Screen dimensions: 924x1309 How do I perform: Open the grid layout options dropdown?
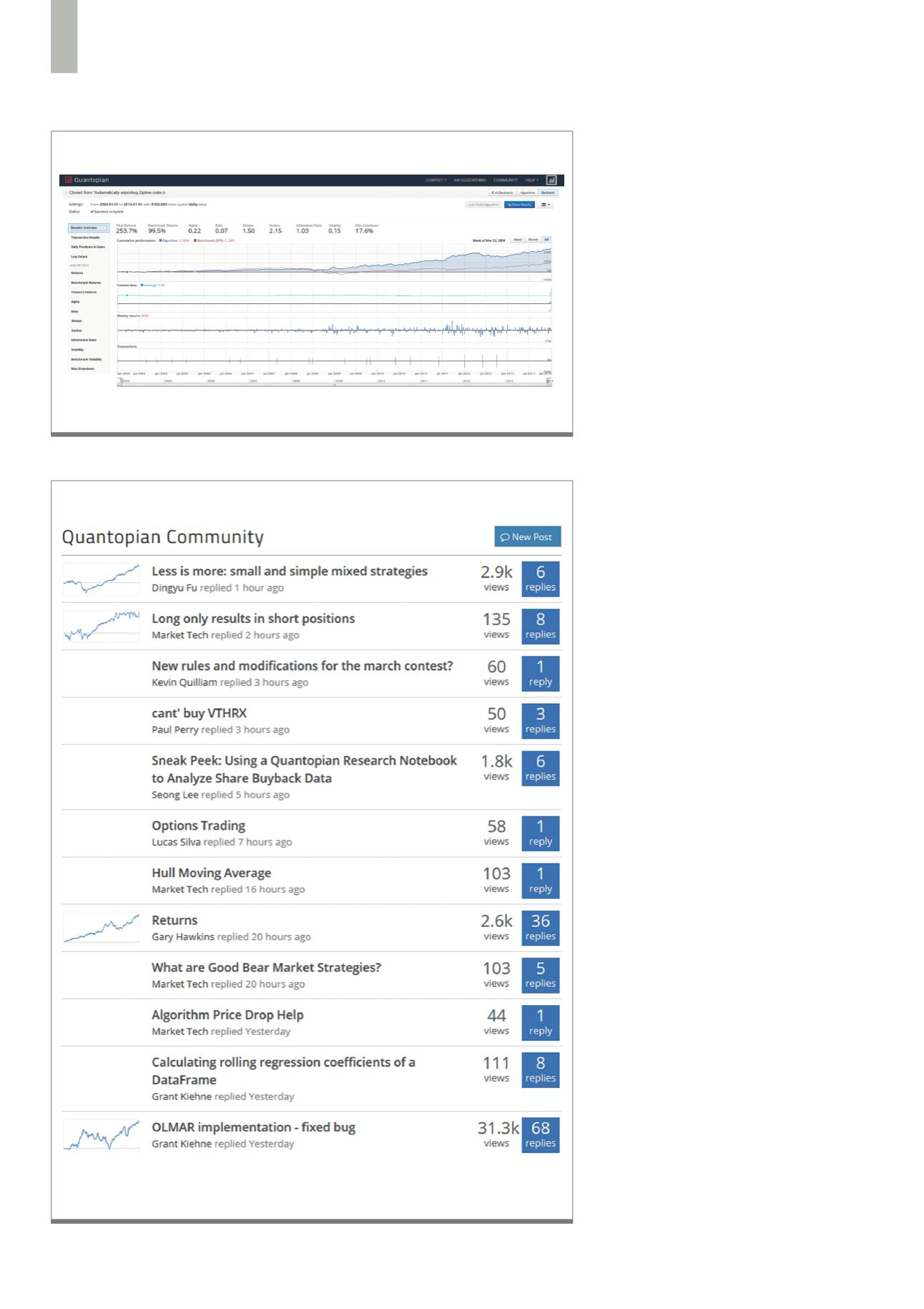tap(546, 205)
